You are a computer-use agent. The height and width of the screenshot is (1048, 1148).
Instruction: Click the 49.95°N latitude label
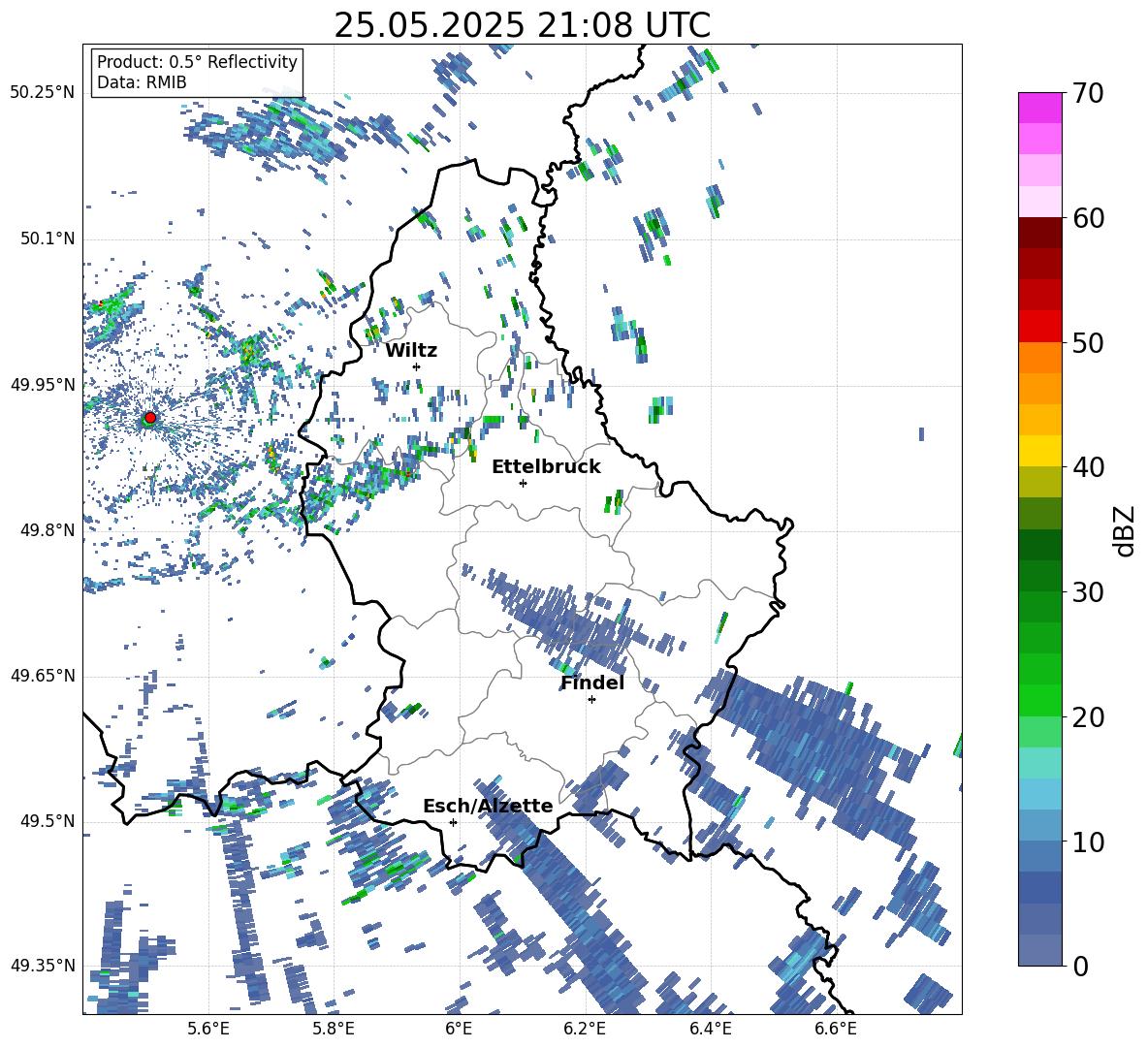click(x=43, y=385)
